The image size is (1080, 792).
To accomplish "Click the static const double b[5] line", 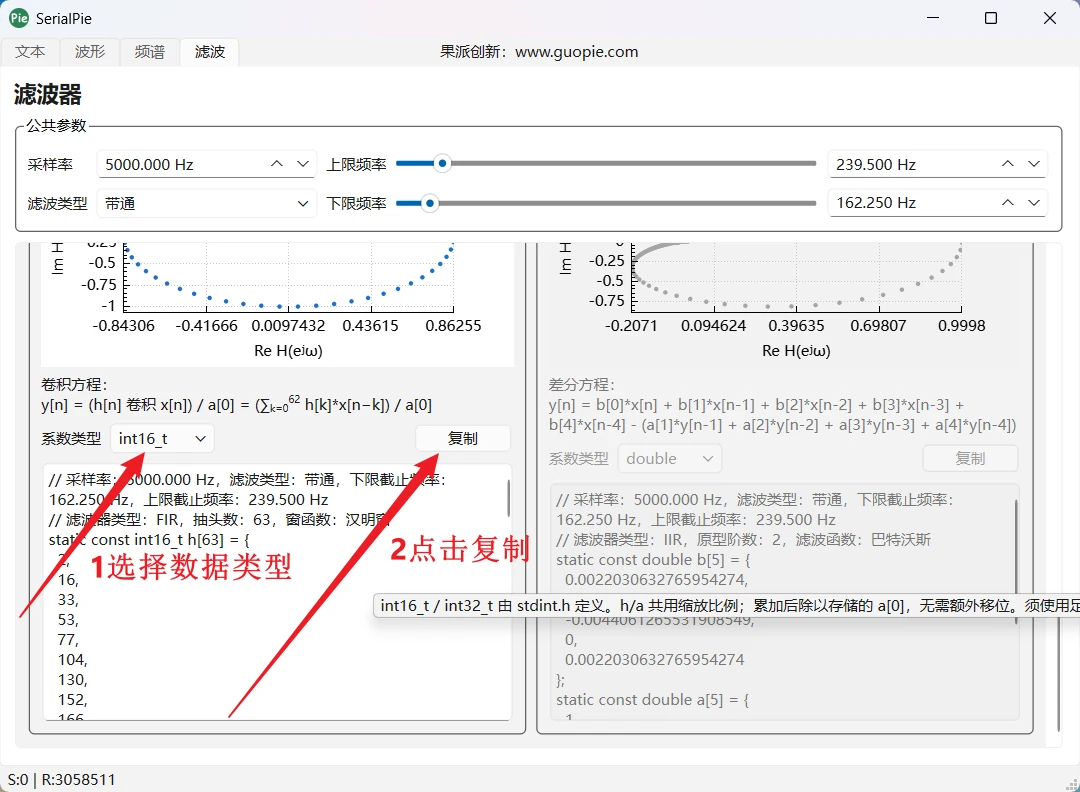I will (653, 560).
